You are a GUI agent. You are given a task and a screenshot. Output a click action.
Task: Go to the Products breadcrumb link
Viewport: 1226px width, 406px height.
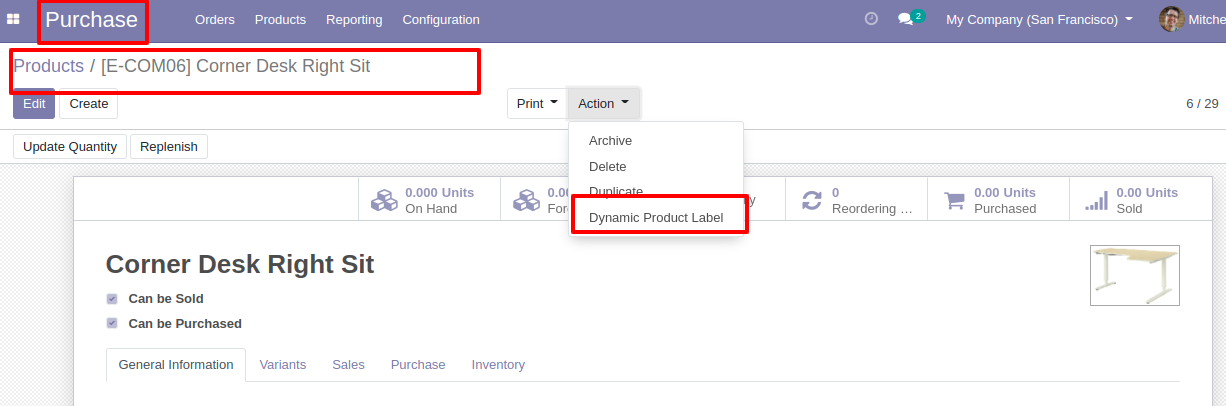click(x=48, y=66)
